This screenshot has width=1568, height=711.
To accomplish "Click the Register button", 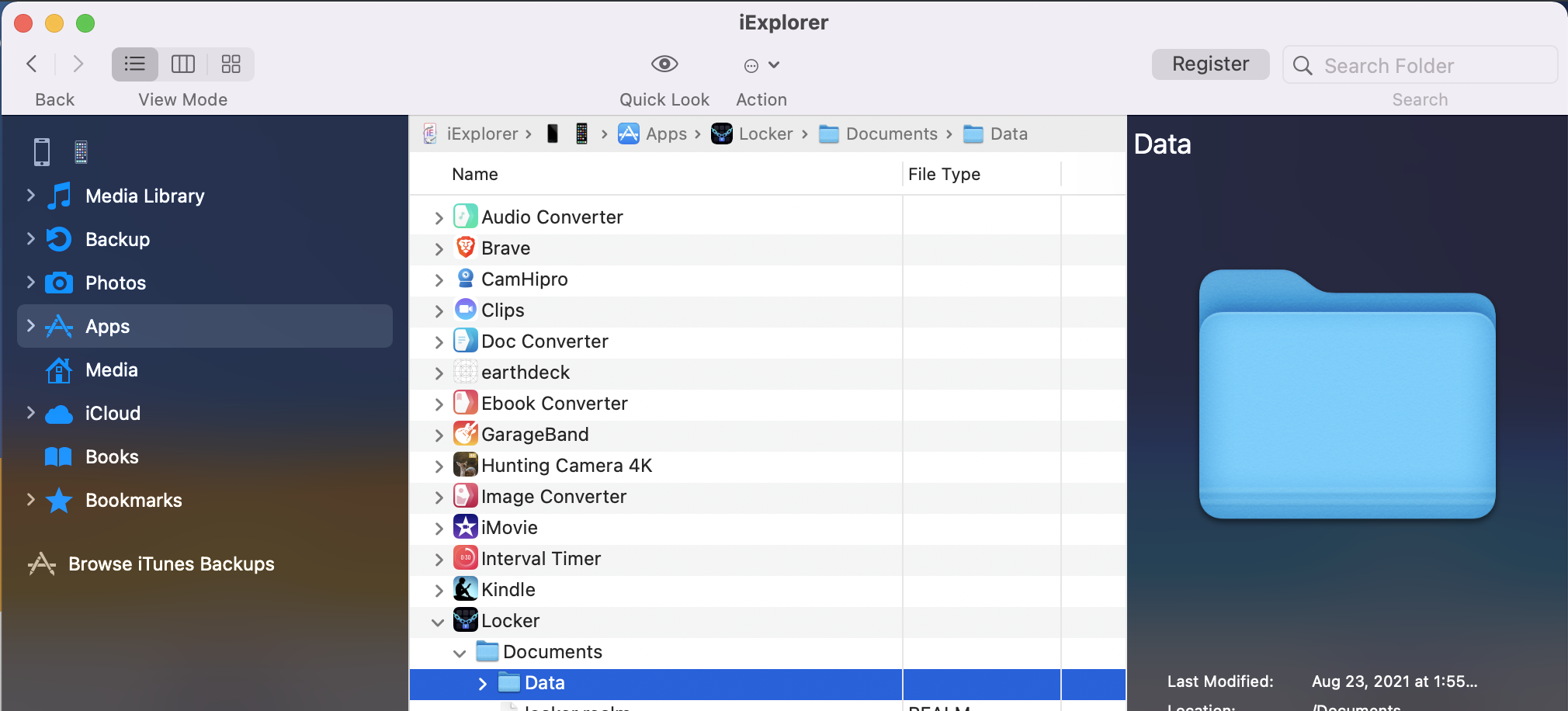I will coord(1210,64).
